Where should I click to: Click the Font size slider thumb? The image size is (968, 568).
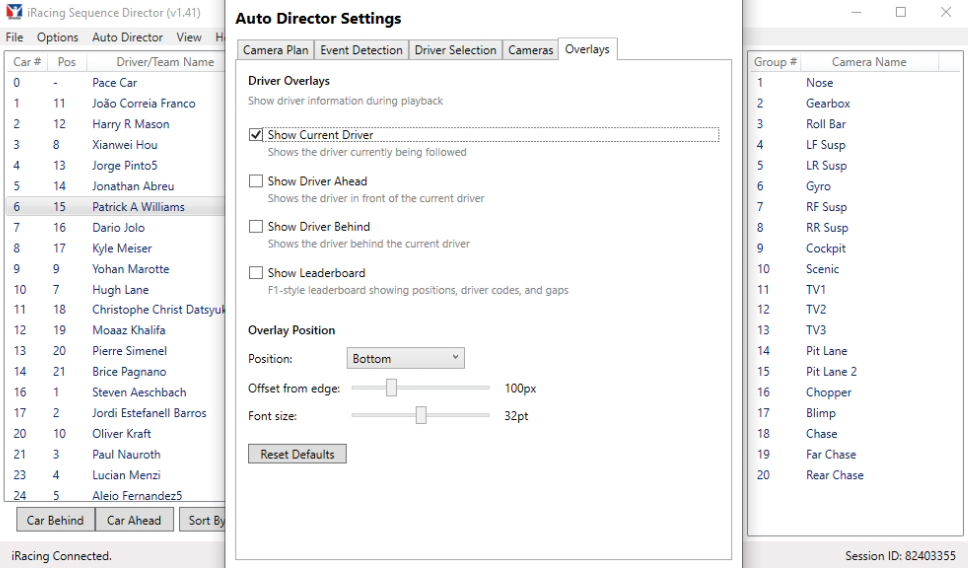(x=421, y=415)
